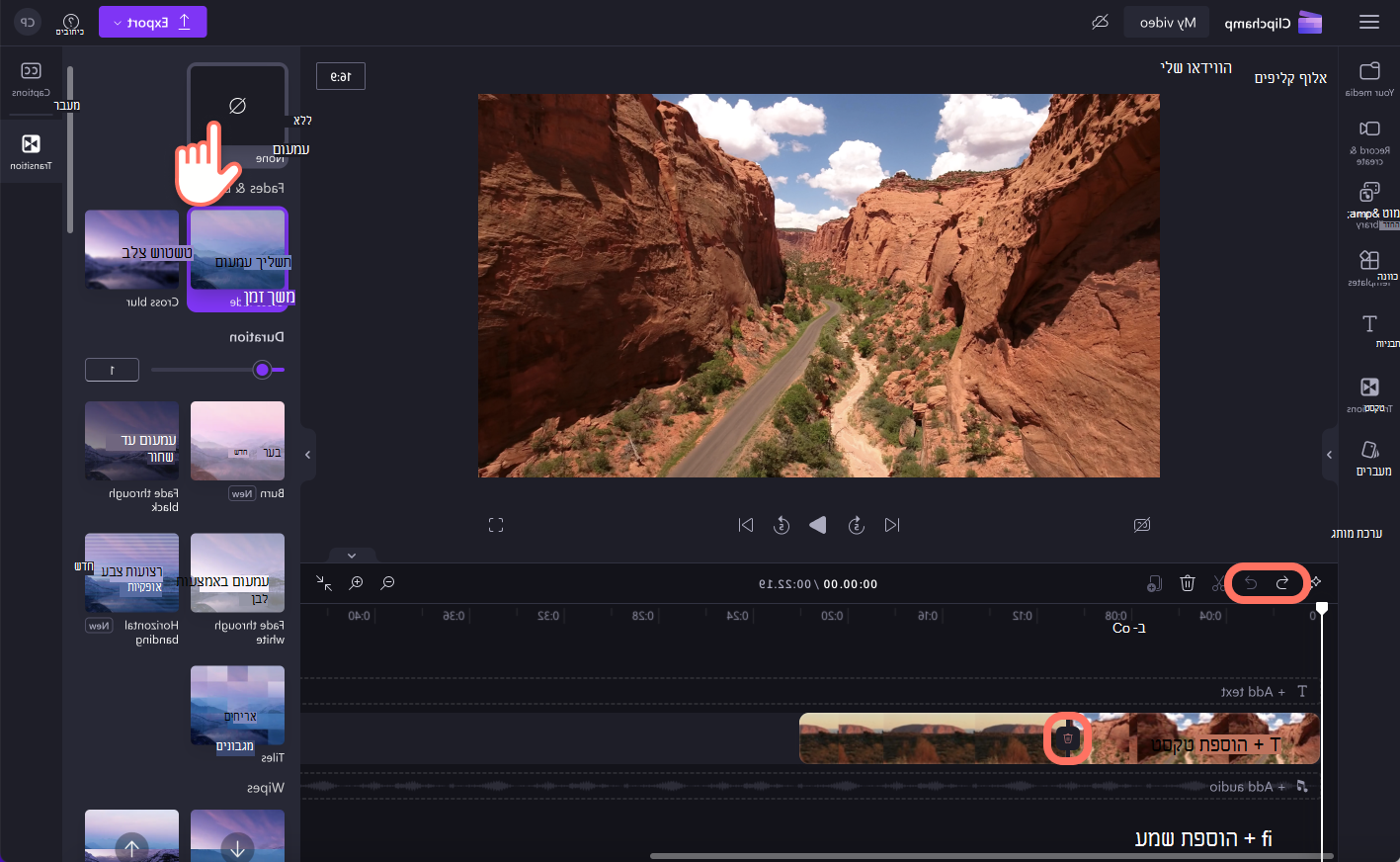Viewport: 1400px width, 862px height.
Task: Click the current time 00:00:00 display
Action: (851, 584)
